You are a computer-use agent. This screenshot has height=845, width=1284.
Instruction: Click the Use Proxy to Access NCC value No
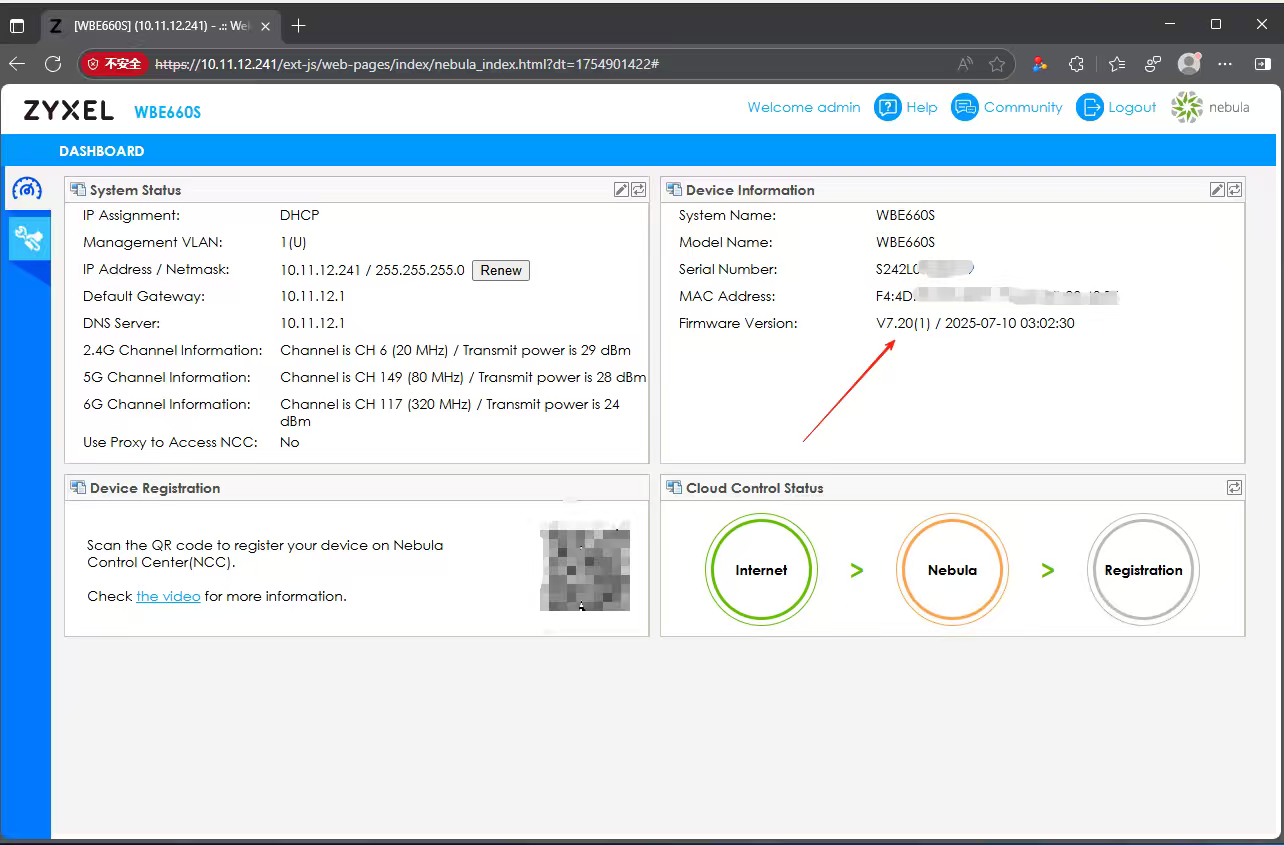coord(290,442)
